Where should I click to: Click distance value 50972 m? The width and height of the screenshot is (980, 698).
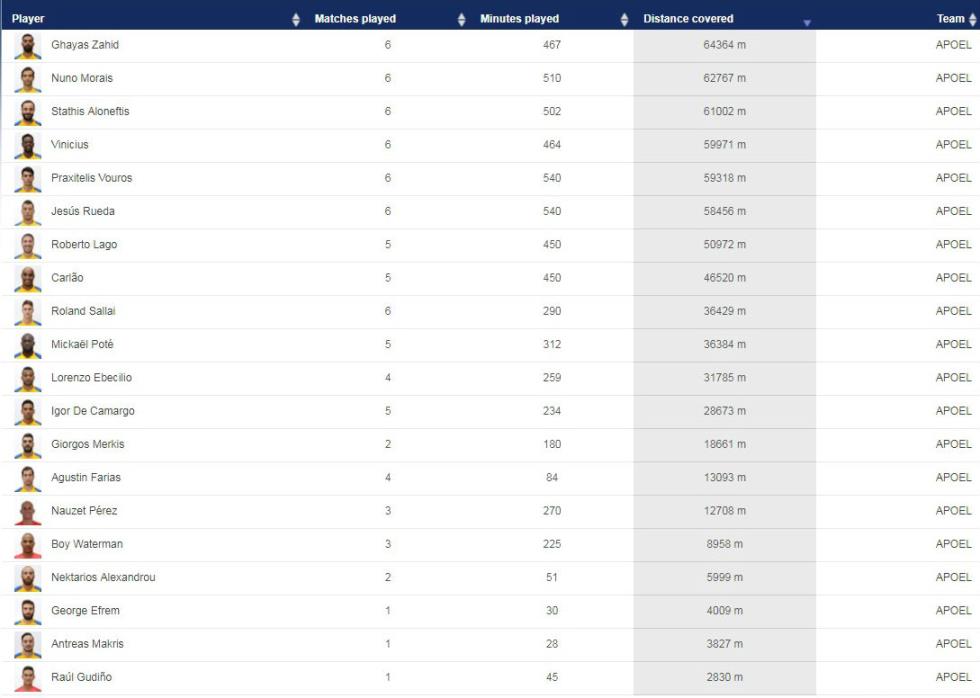coord(724,244)
